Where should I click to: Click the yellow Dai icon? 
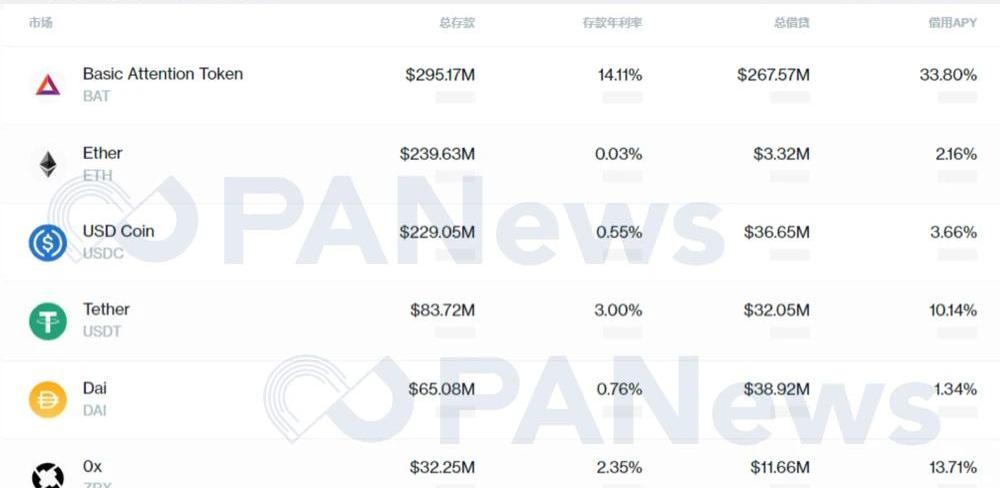(48, 399)
